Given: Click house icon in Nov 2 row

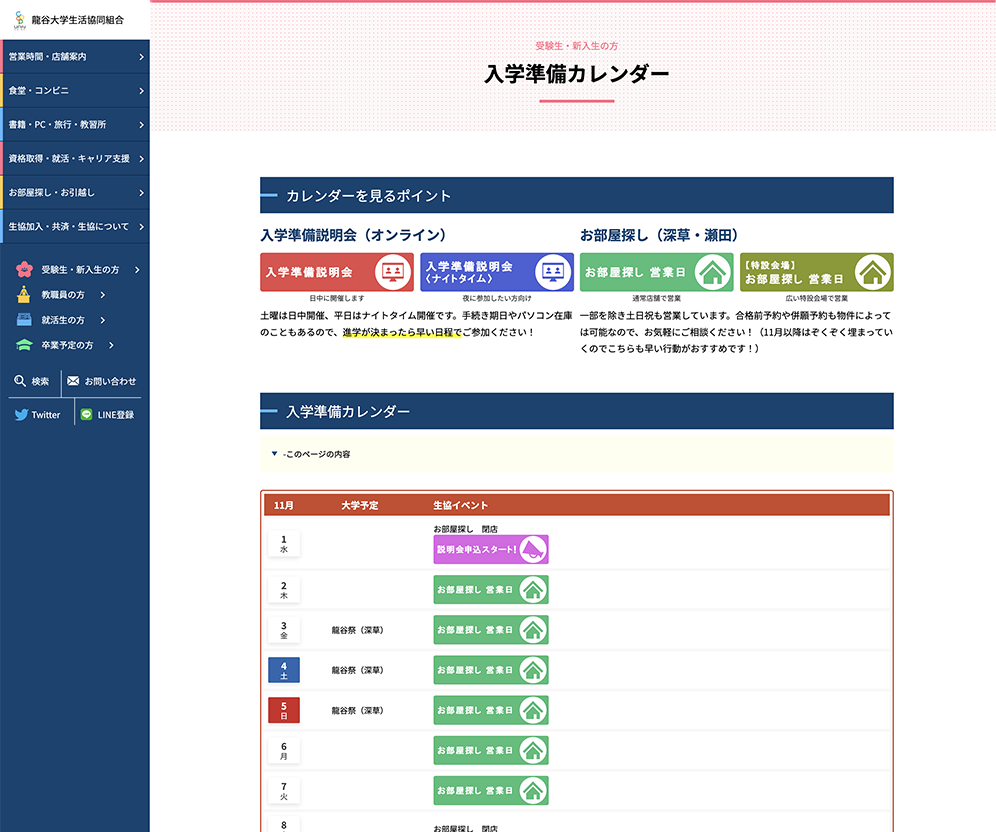Looking at the screenshot, I should (533, 589).
